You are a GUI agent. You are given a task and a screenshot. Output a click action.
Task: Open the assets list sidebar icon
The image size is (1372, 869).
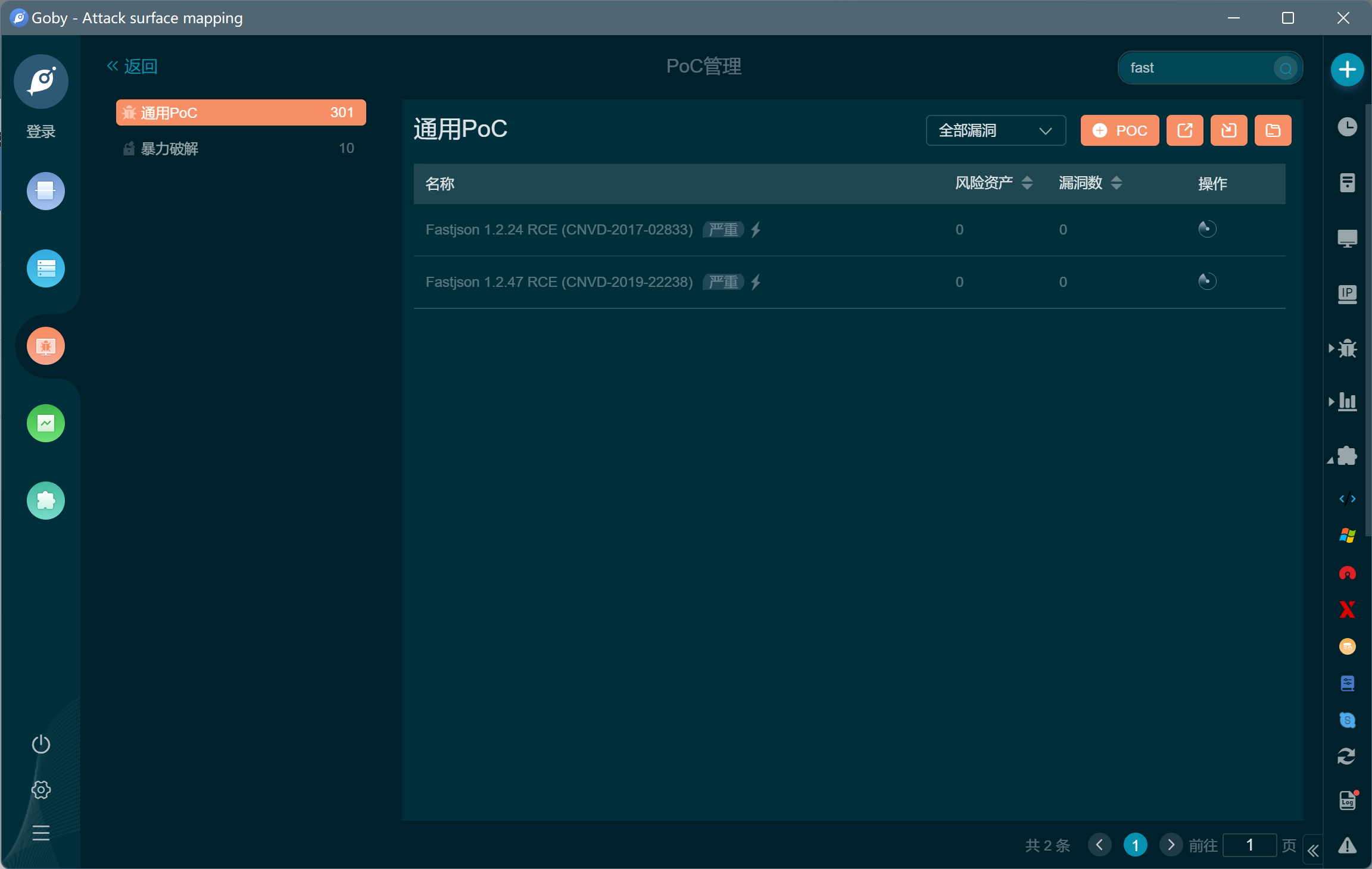pyautogui.click(x=46, y=268)
